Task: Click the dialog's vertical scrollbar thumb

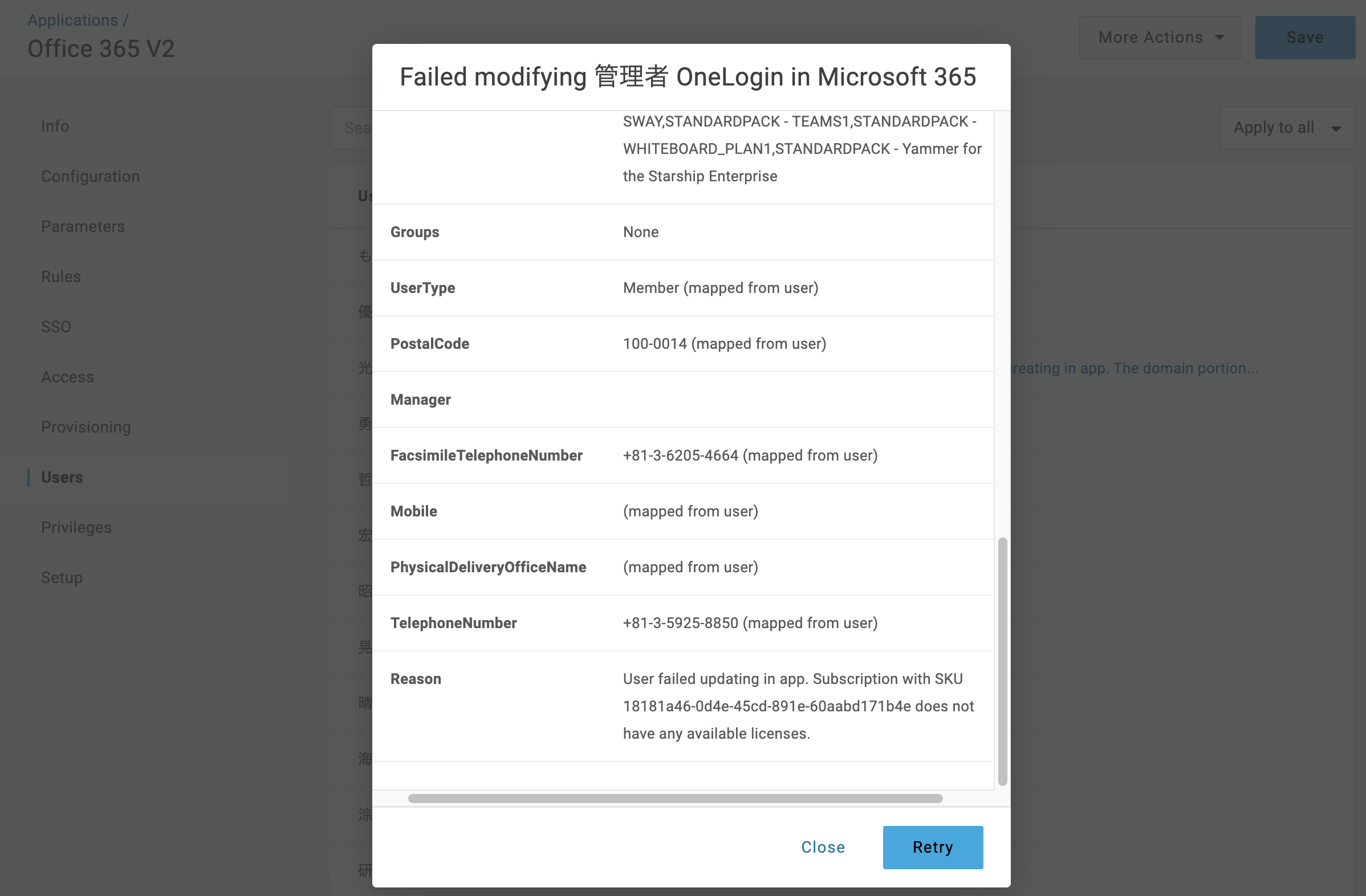Action: pyautogui.click(x=1002, y=661)
